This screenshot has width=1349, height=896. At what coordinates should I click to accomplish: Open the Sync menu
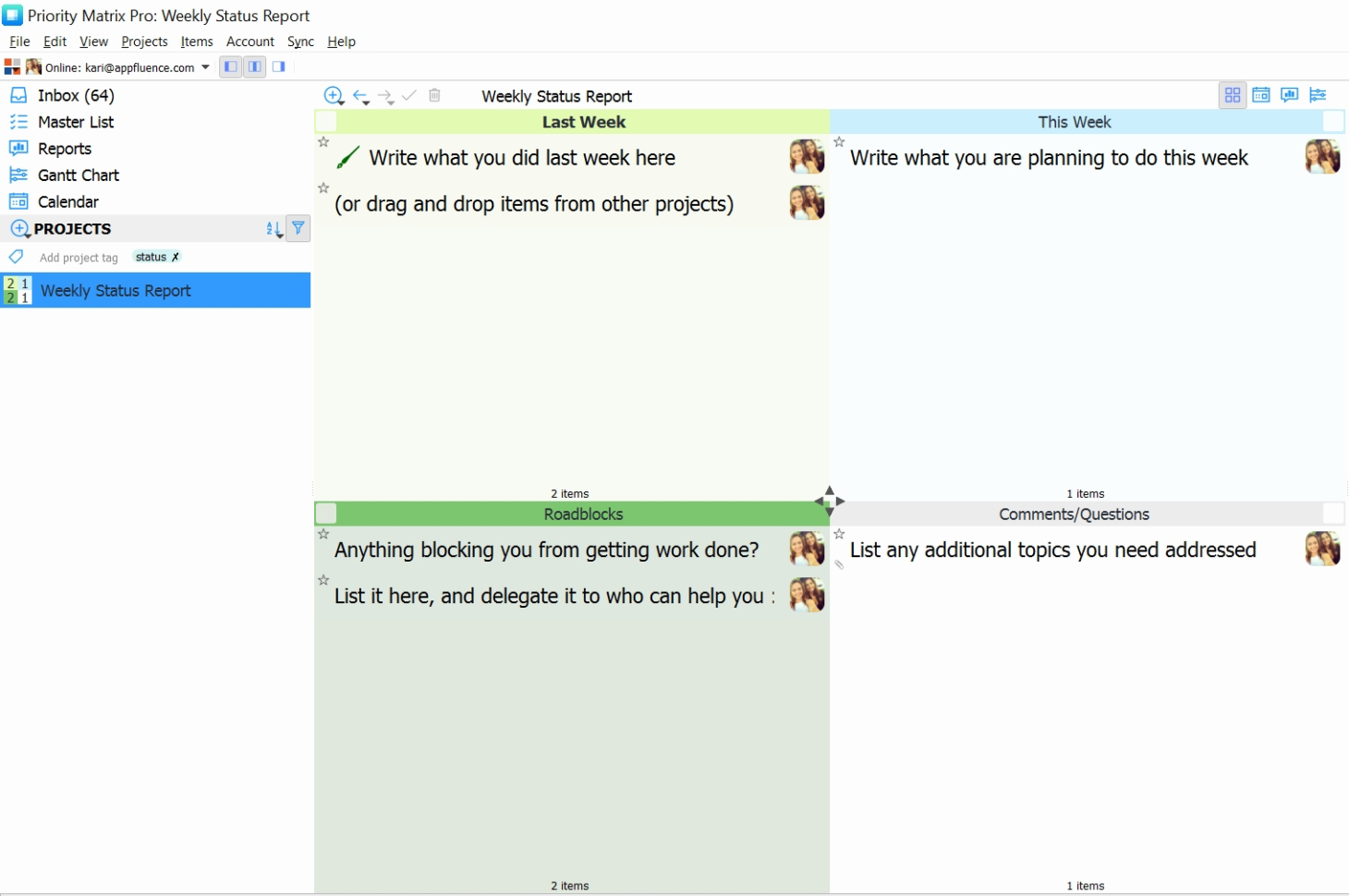300,42
